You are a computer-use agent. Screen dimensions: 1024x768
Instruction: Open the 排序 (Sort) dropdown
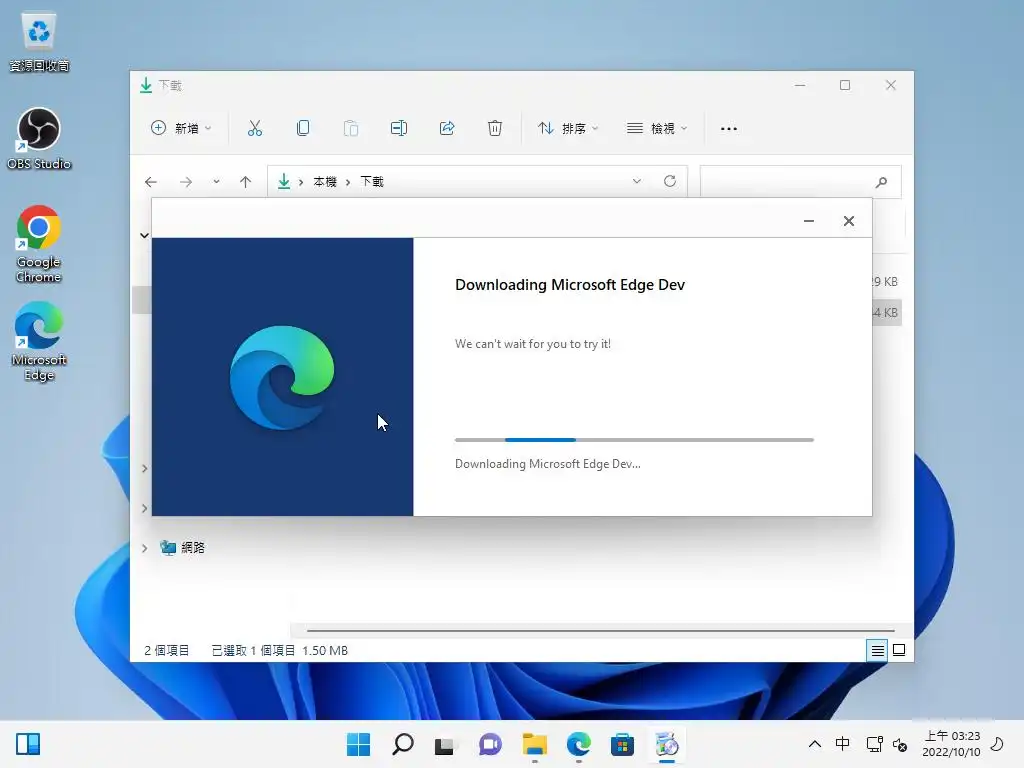pos(568,128)
